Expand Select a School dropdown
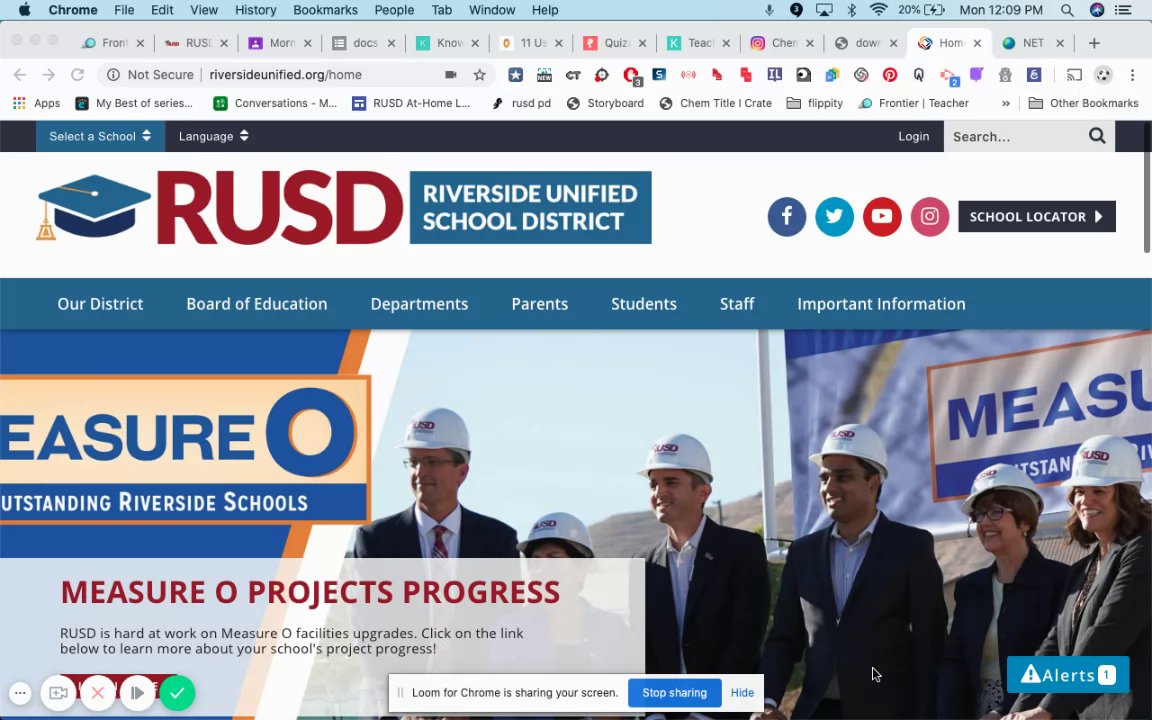The image size is (1152, 720). [x=101, y=136]
